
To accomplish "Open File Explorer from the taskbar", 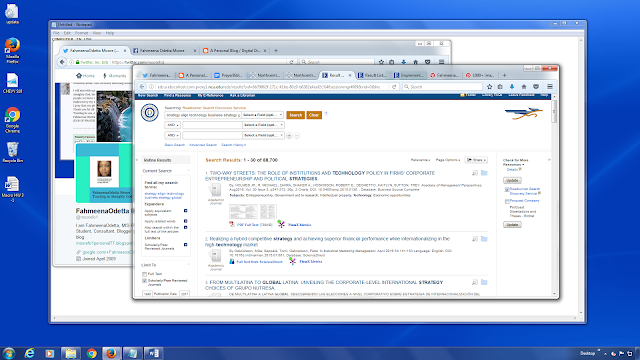I will coord(70,353).
